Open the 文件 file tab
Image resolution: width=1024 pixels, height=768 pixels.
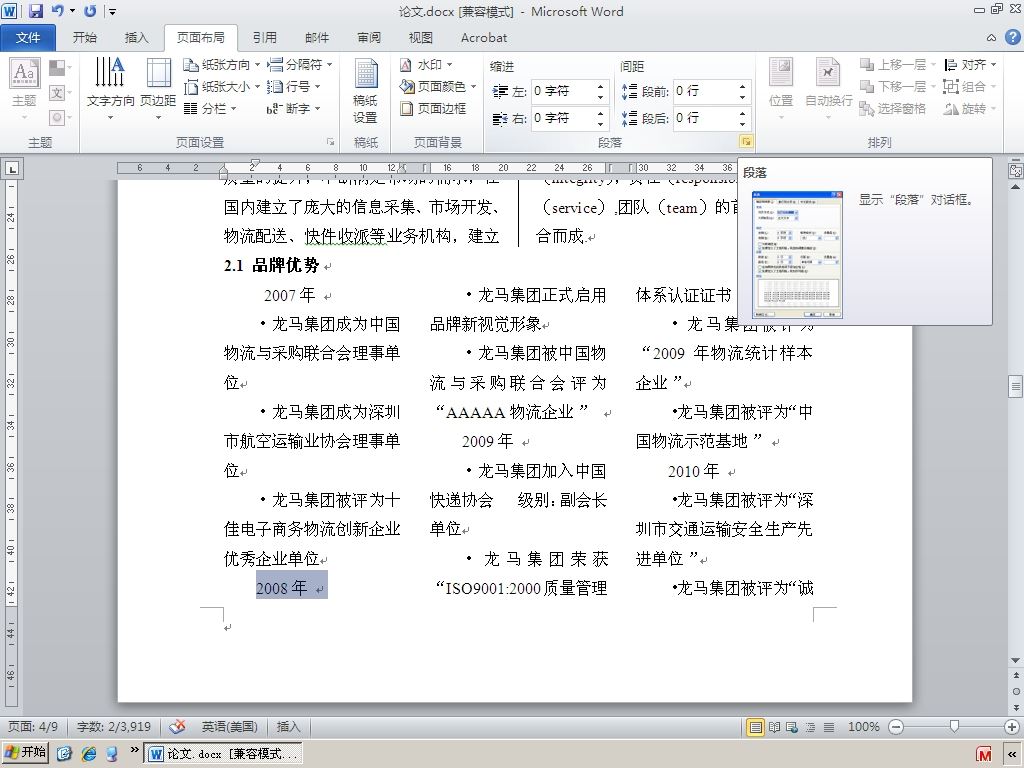pos(27,38)
